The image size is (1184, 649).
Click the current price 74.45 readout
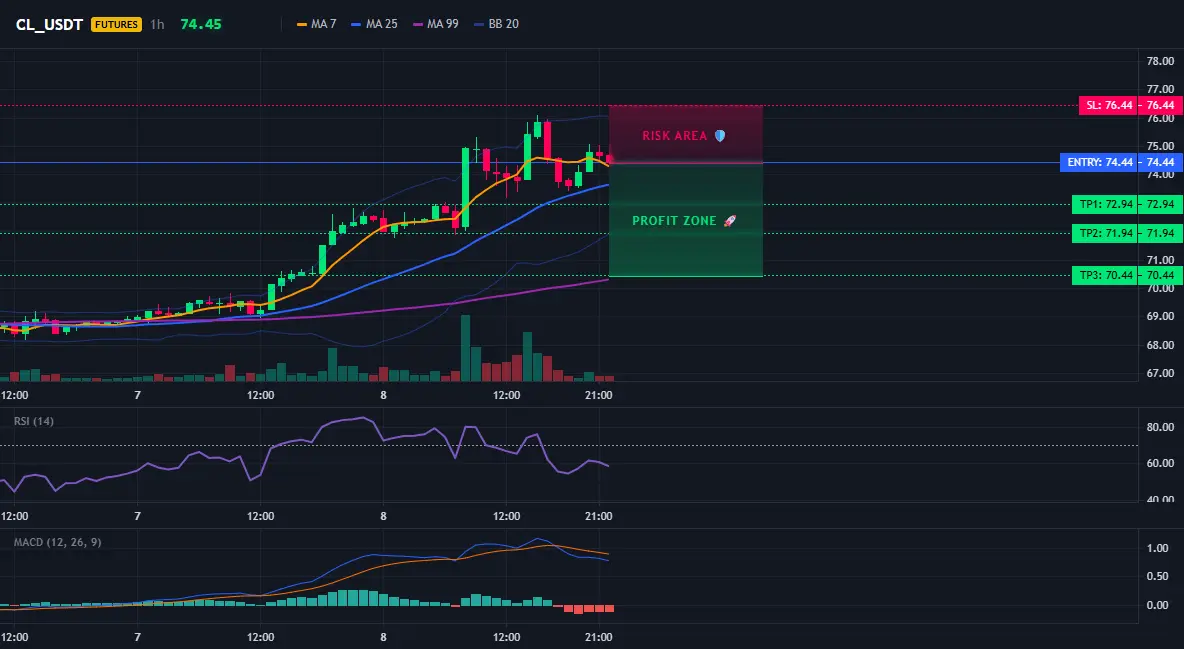click(201, 24)
